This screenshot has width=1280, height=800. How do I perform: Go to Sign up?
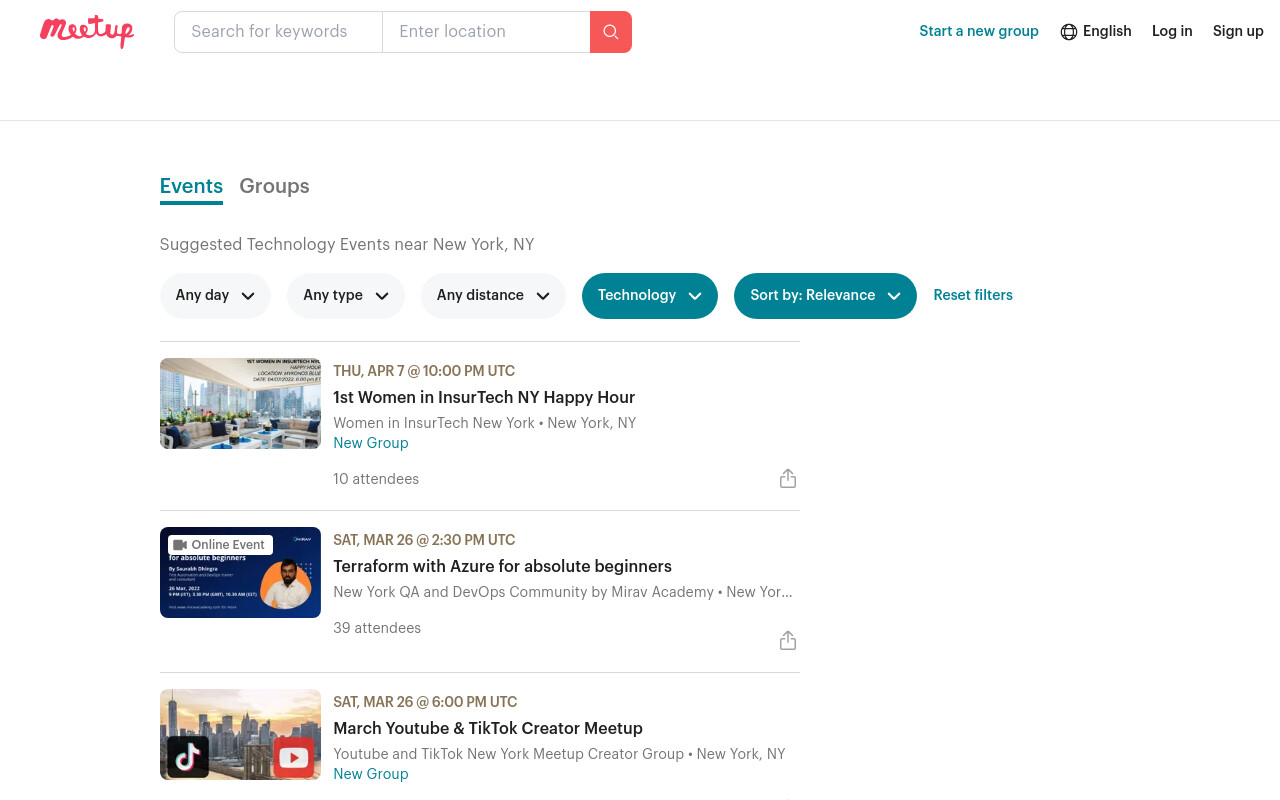point(1238,31)
